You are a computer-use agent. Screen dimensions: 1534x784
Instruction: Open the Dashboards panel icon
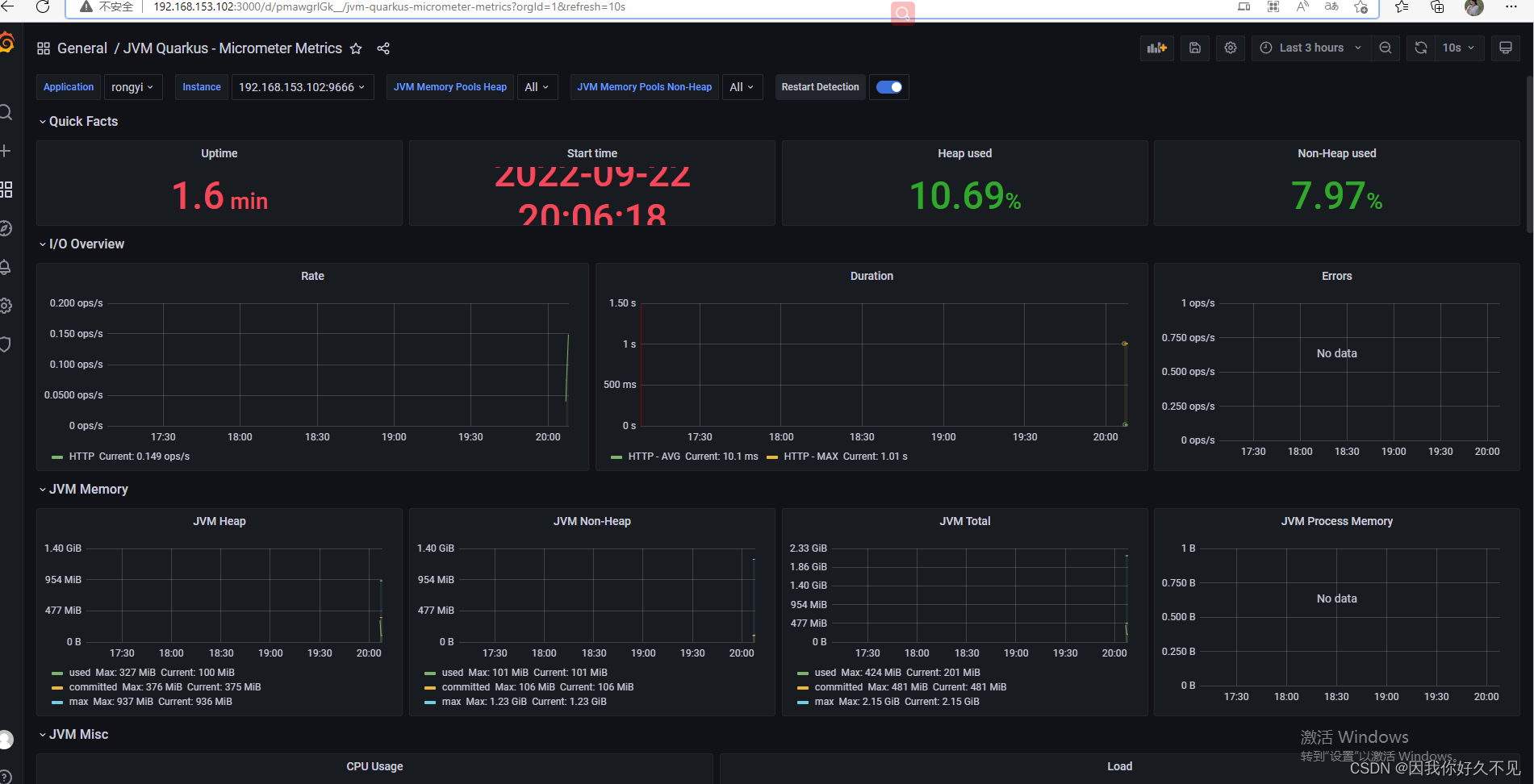pos(6,190)
